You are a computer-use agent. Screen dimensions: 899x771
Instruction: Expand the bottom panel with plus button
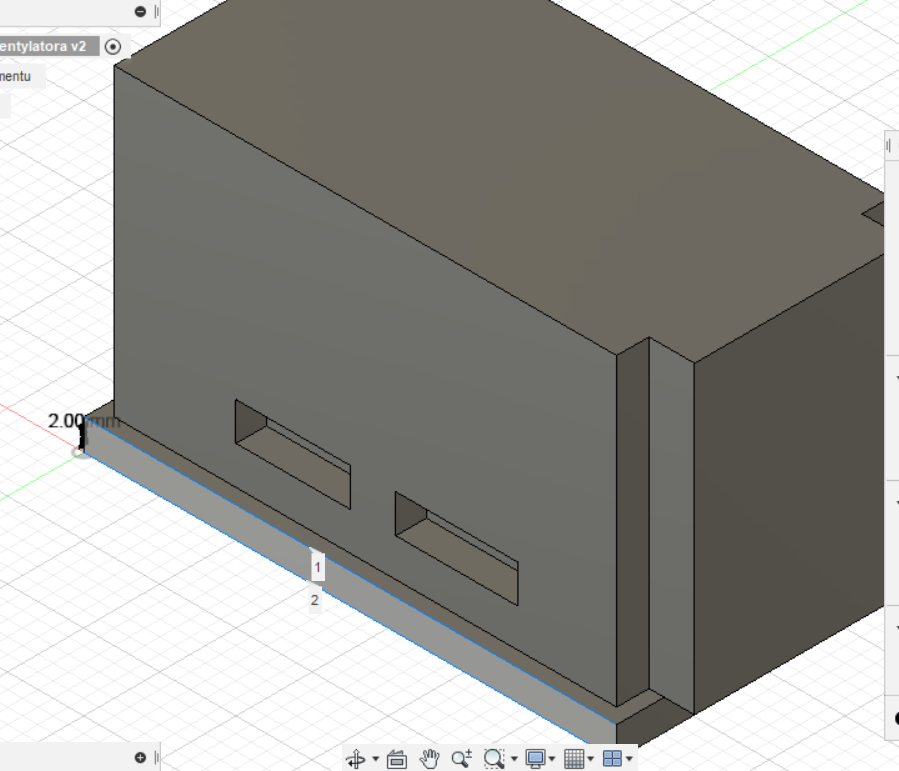coord(140,758)
